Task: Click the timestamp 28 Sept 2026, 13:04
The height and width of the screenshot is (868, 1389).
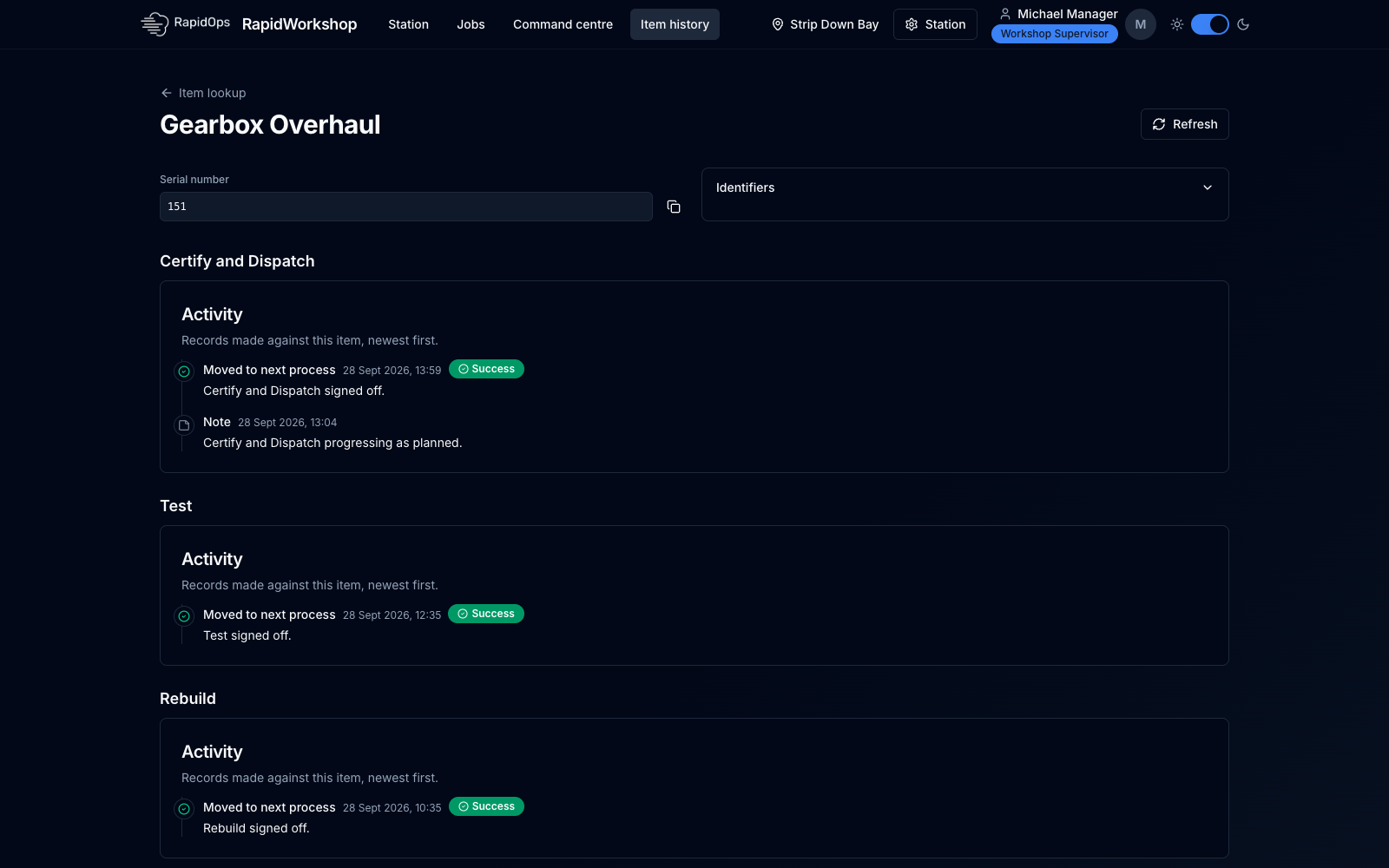Action: point(287,423)
